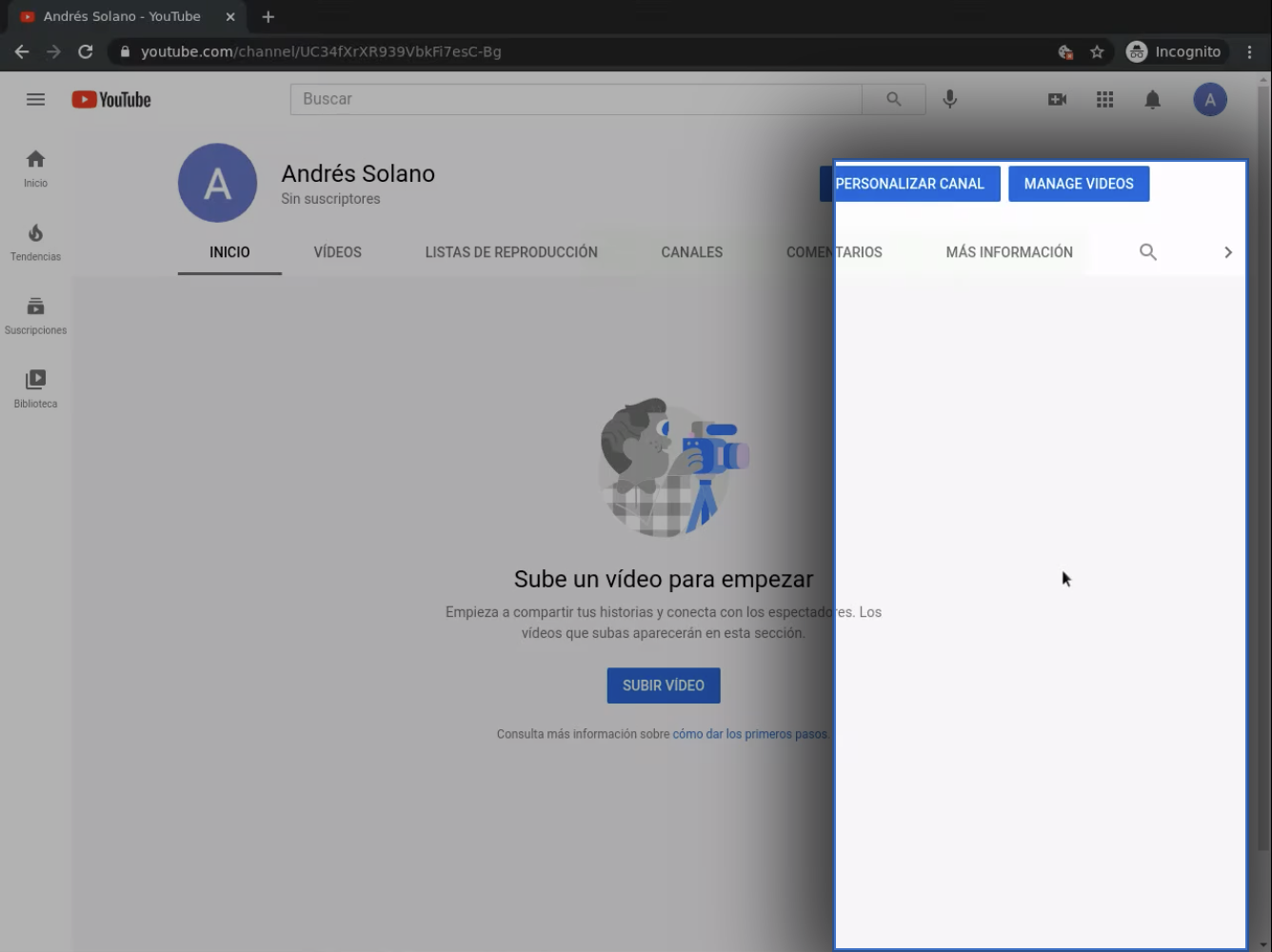This screenshot has height=952, width=1272.
Task: Click the search magnifier button
Action: pyautogui.click(x=893, y=99)
